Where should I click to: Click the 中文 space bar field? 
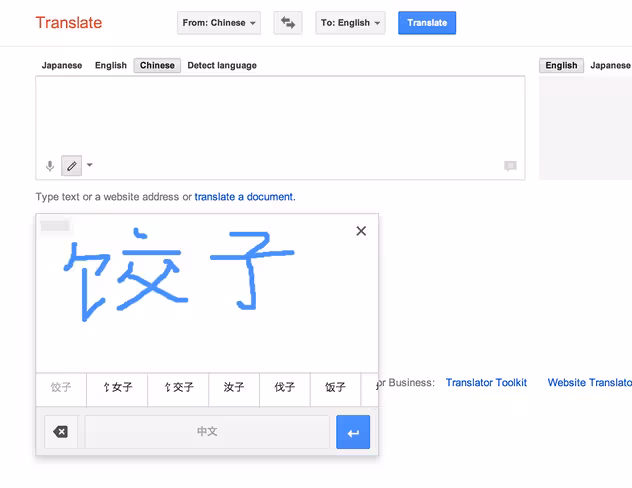[207, 432]
